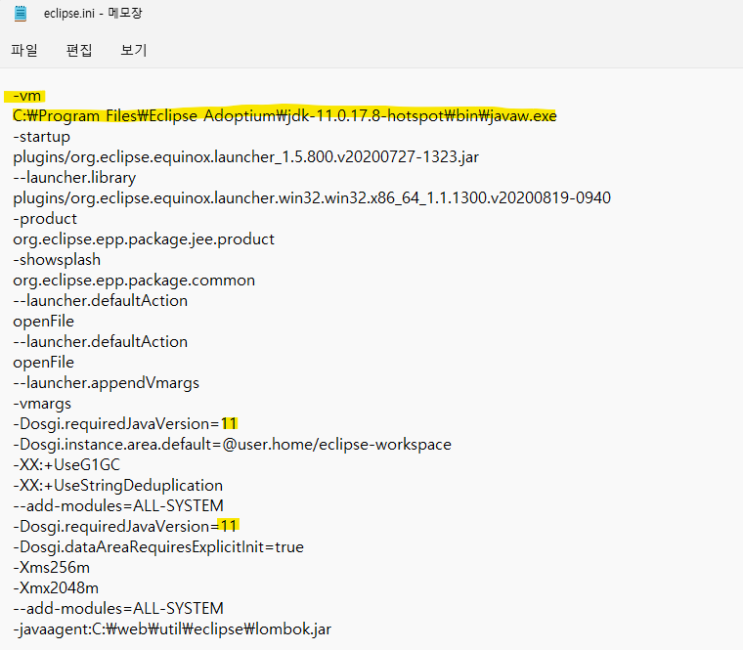This screenshot has width=743, height=650.
Task: Click the org.eclipse.epp.package.common line
Action: [134, 280]
